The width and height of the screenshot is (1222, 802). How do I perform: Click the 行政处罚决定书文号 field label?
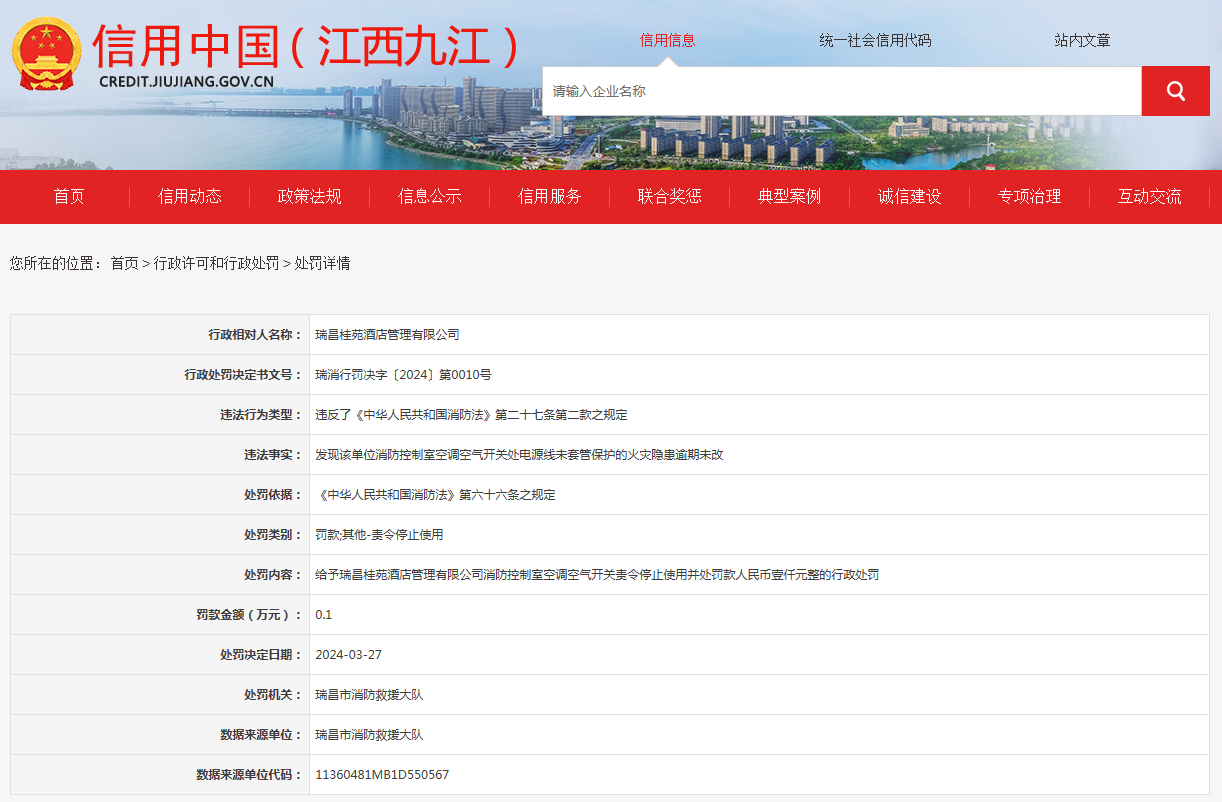click(243, 375)
